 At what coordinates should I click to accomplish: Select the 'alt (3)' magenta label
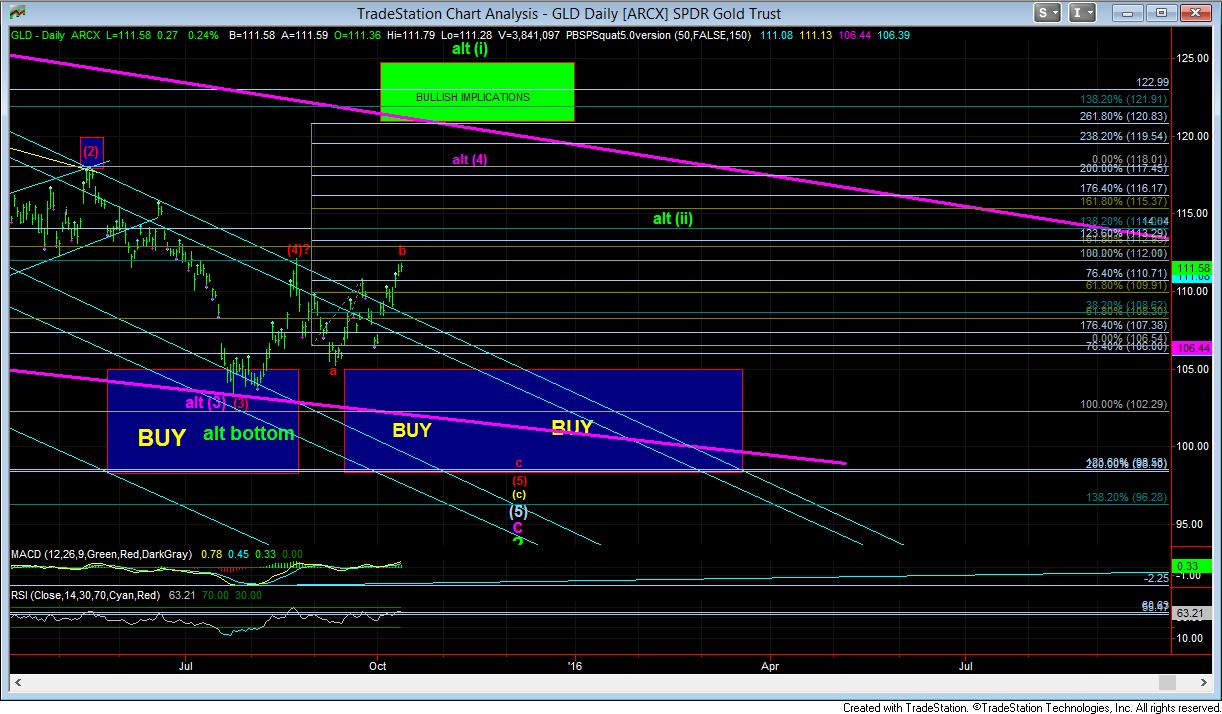coord(205,403)
